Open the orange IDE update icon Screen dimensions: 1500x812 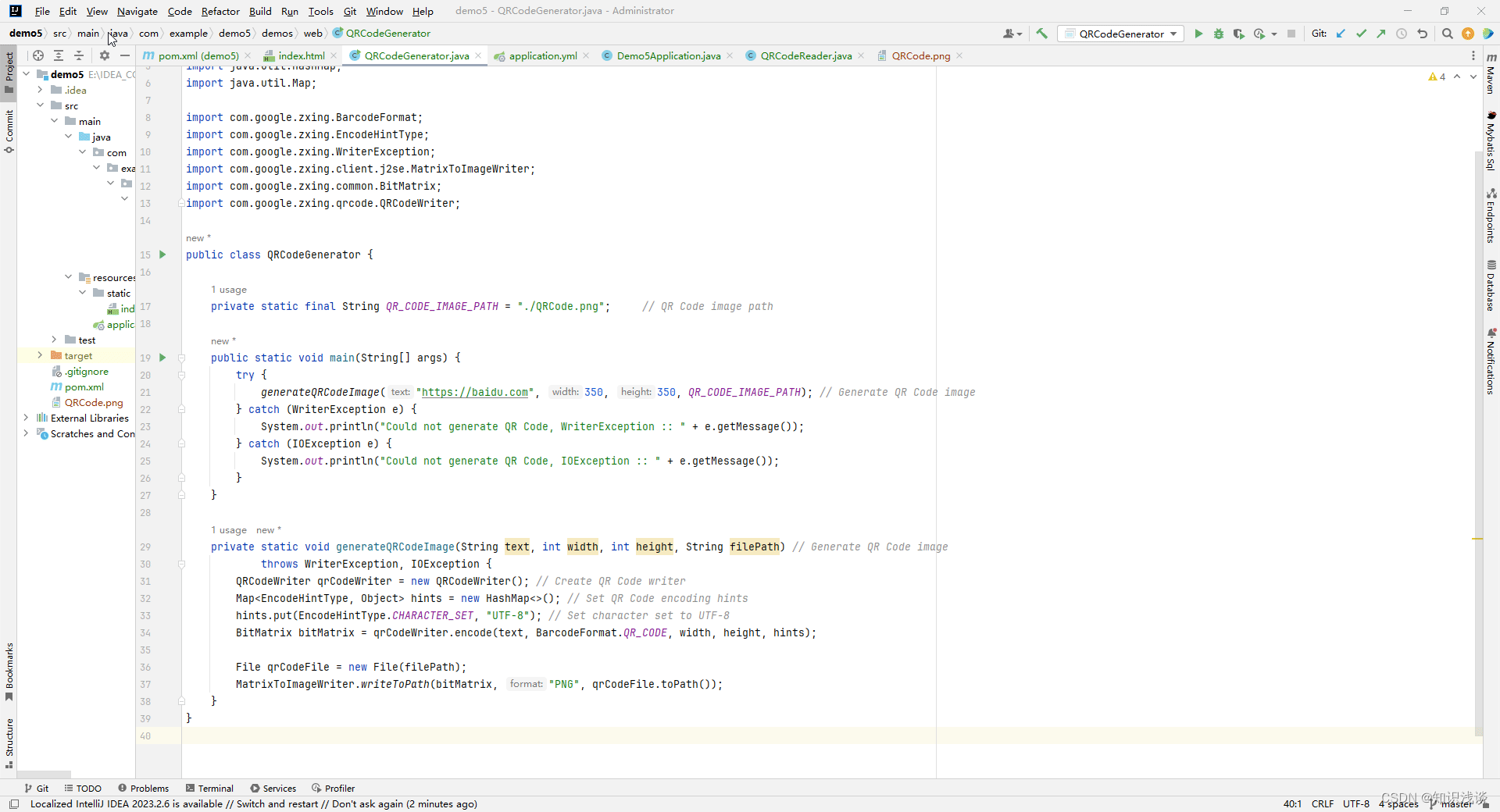1468,34
